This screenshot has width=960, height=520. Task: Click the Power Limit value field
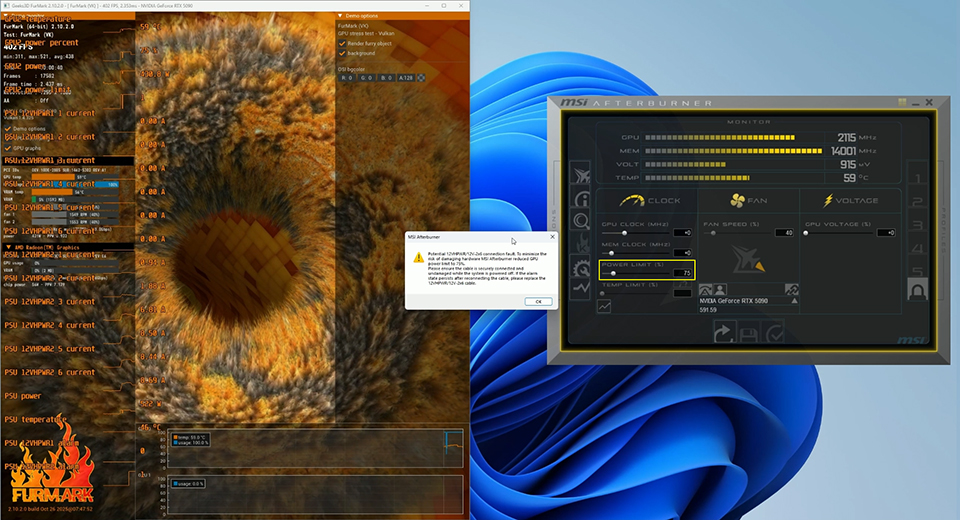pos(682,272)
